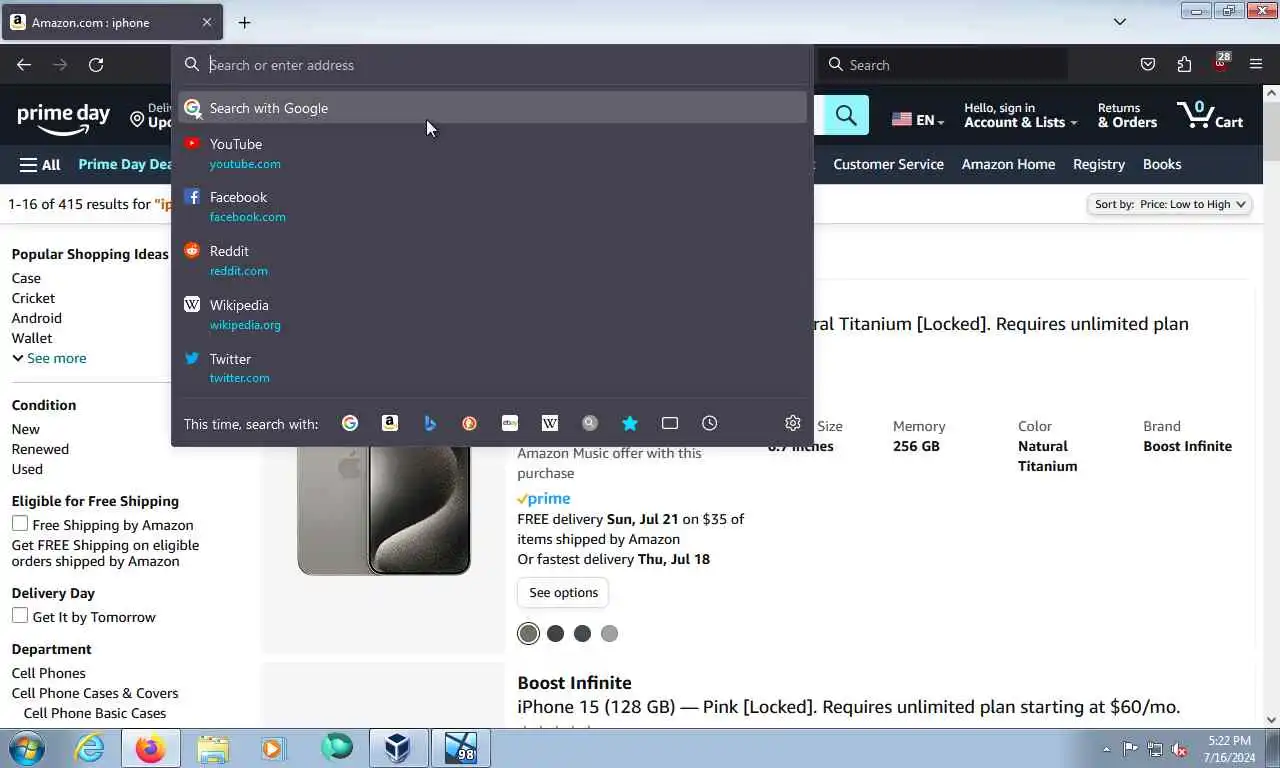The image size is (1280, 768).
Task: Search history using the clock icon
Action: [710, 423]
